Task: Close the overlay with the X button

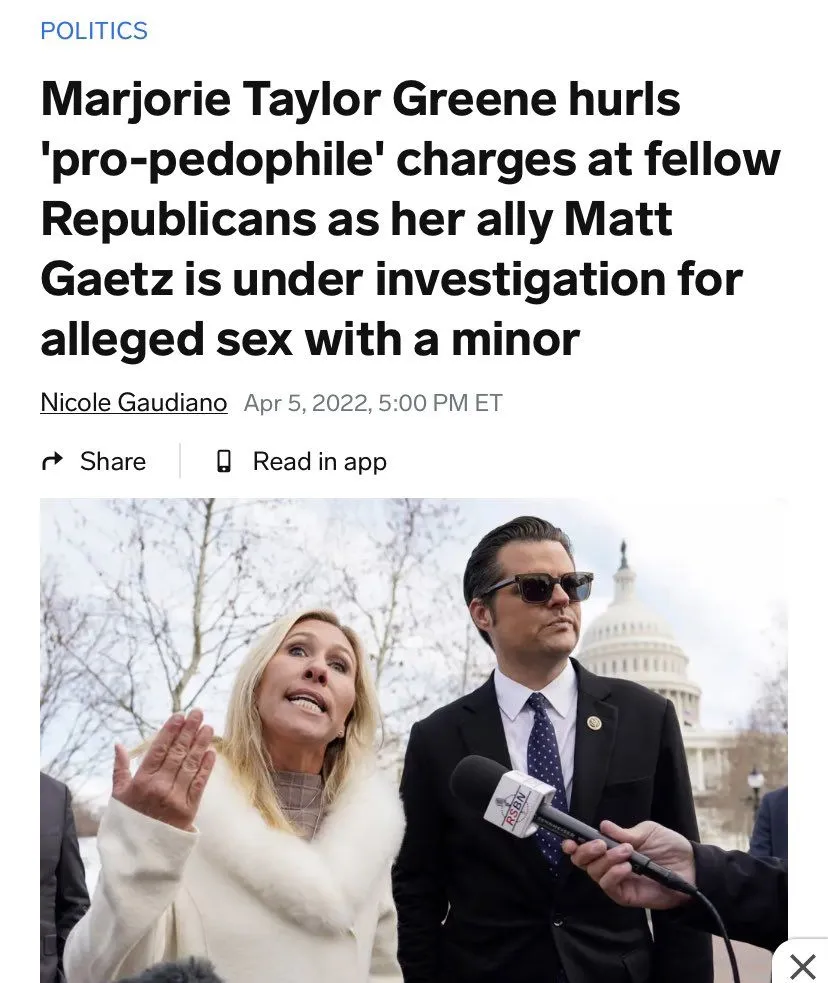Action: click(802, 965)
